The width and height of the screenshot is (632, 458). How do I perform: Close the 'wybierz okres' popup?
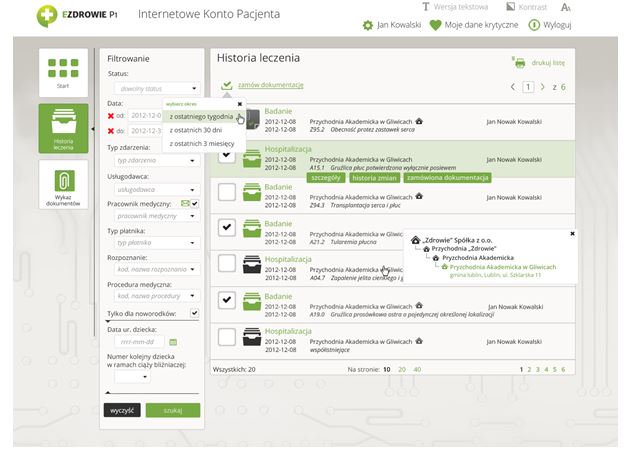[240, 104]
